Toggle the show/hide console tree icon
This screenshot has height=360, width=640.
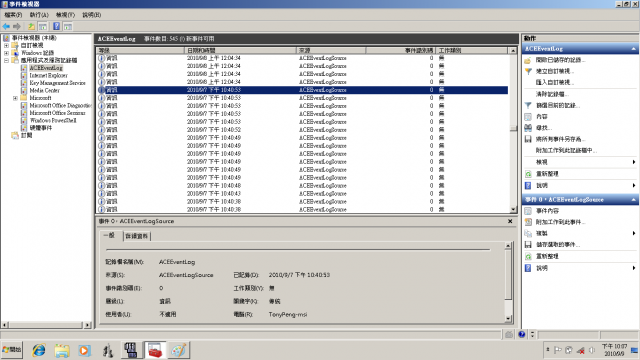42,27
